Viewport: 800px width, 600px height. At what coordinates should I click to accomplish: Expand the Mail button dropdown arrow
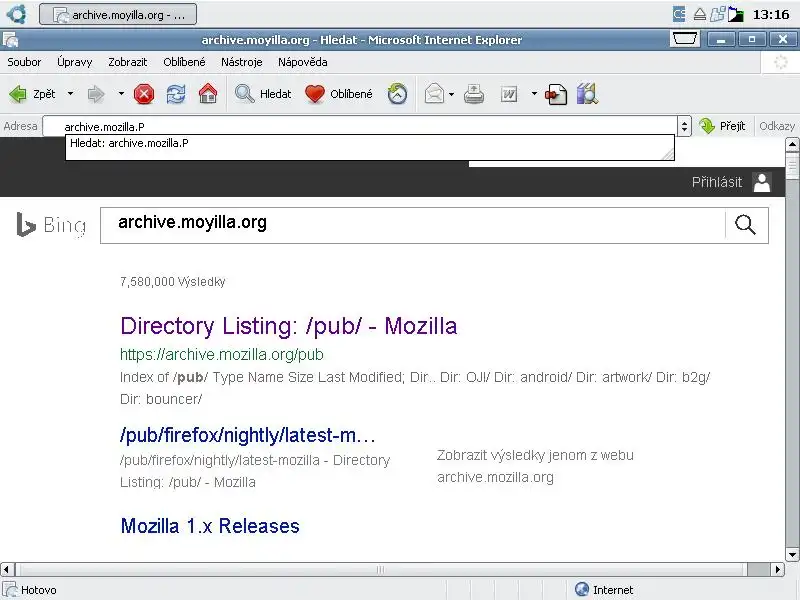click(452, 94)
